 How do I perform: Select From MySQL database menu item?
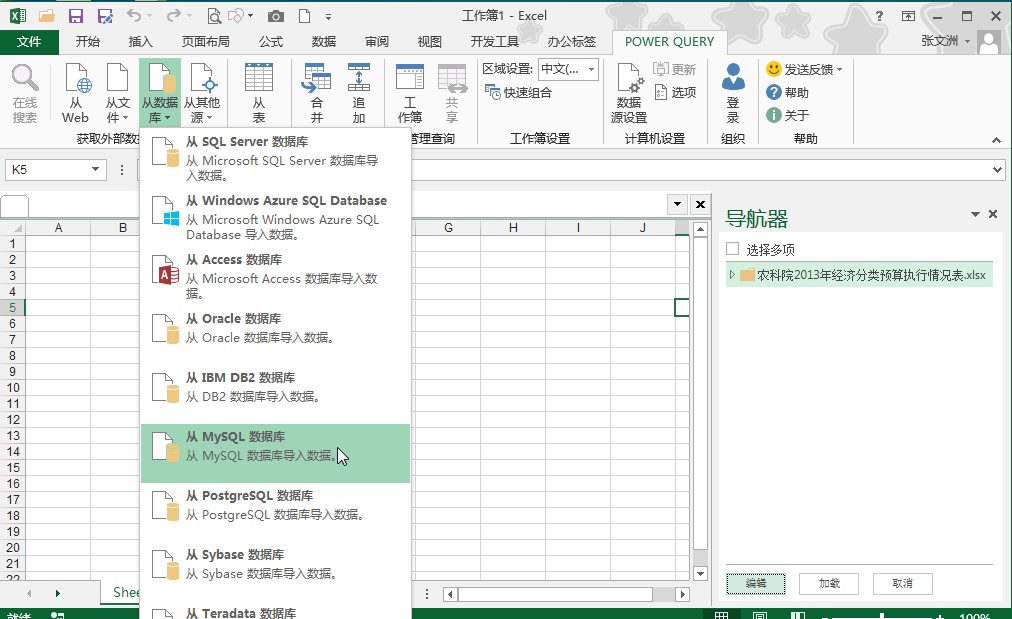point(276,453)
